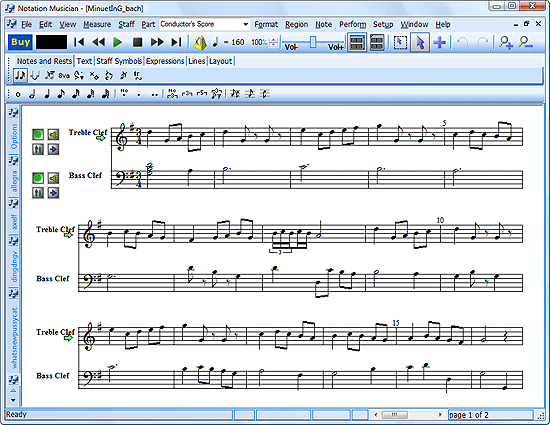The image size is (550, 425).
Task: Select the whole note duration
Action: tap(18, 94)
